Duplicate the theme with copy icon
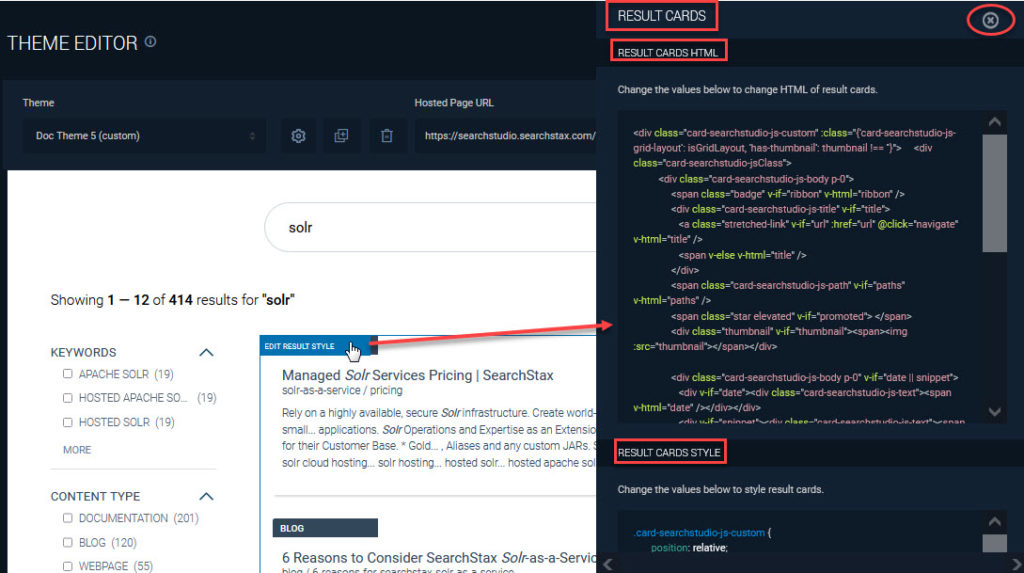Viewport: 1024px width, 573px height. [x=341, y=136]
